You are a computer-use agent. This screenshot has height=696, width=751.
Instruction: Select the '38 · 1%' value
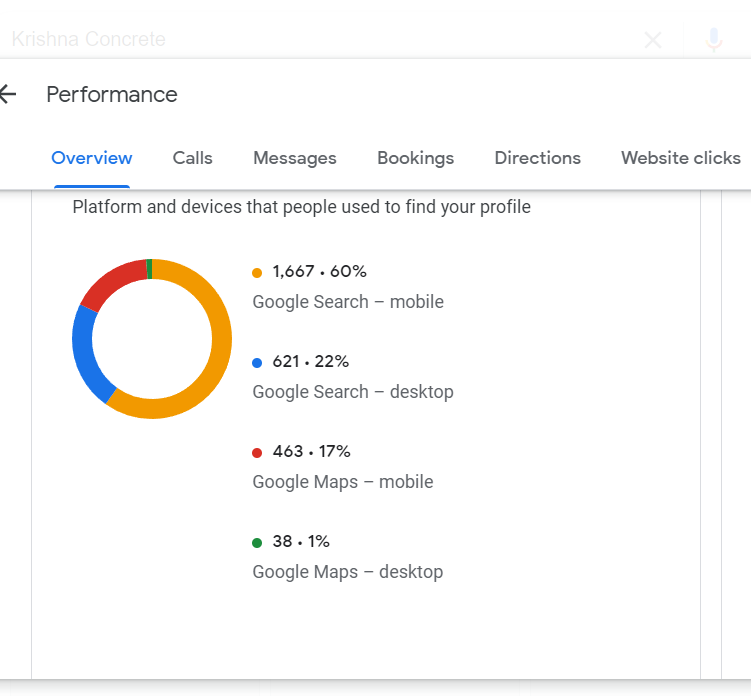[x=301, y=541]
